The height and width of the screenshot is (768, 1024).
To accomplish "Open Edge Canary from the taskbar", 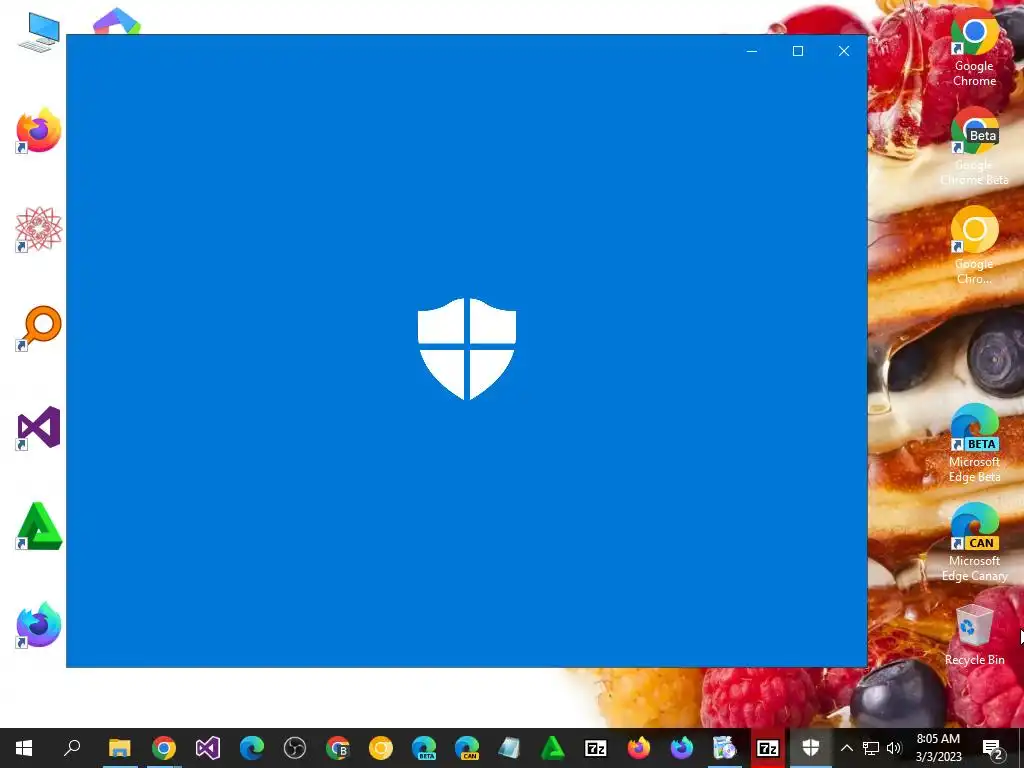I will point(467,748).
